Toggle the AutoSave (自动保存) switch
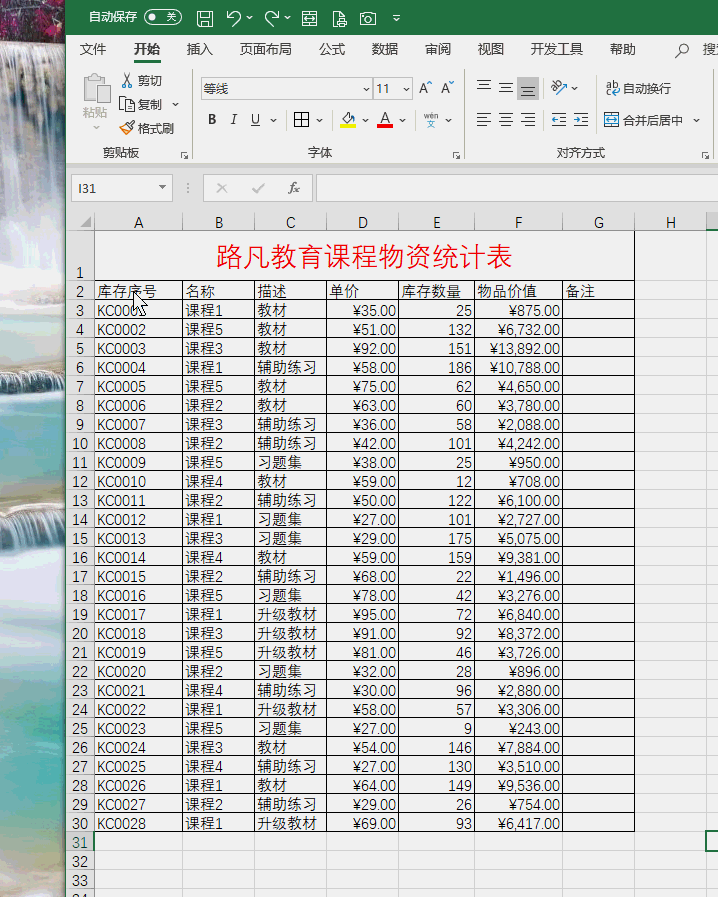The image size is (718, 897). (x=162, y=17)
